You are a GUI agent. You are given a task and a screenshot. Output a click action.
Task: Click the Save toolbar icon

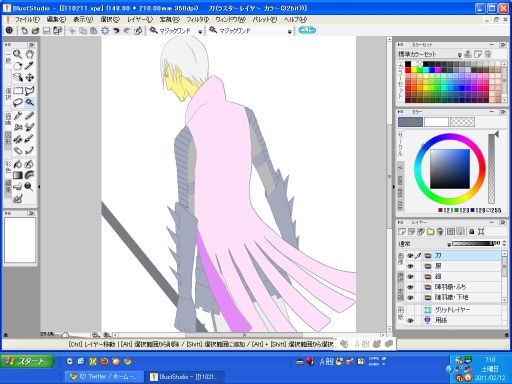point(46,31)
